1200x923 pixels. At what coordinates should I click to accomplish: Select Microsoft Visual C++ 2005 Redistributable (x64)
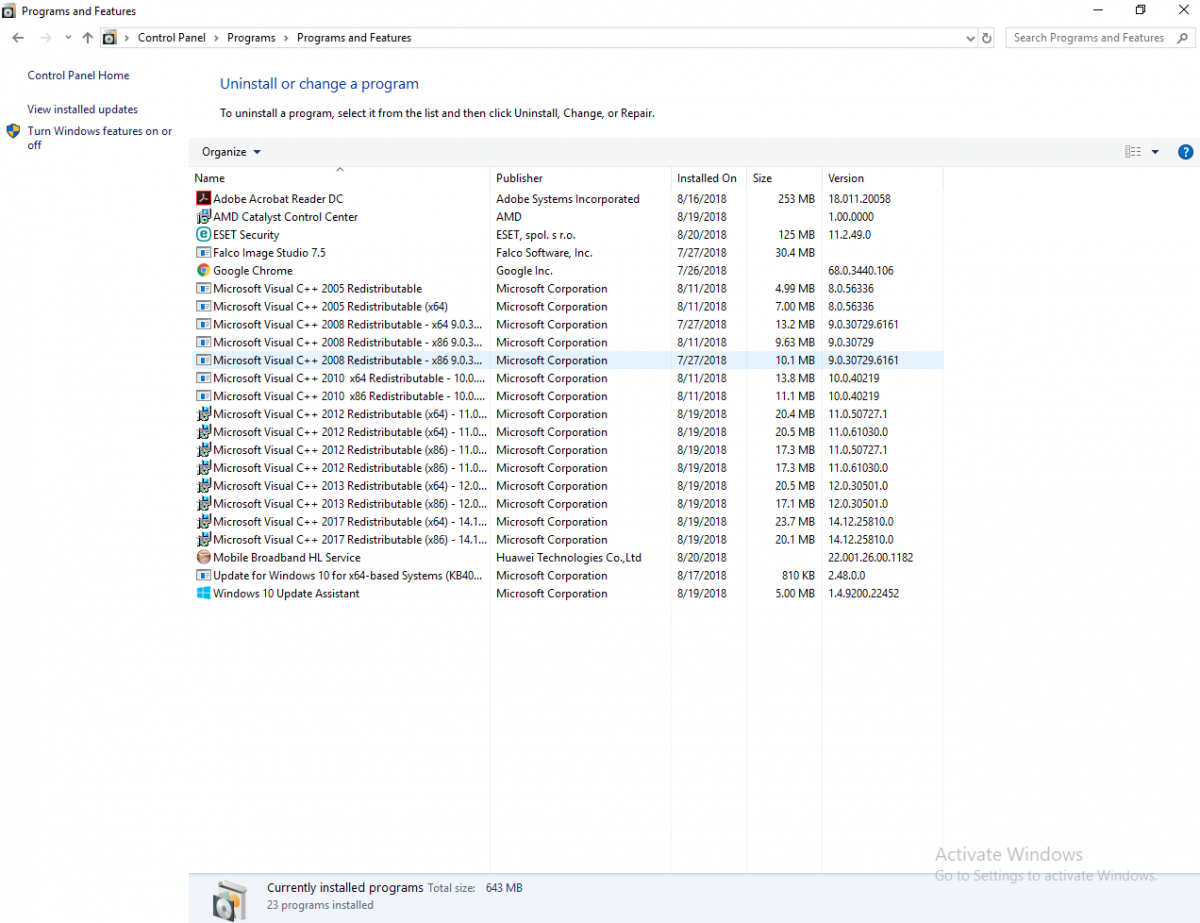point(330,307)
